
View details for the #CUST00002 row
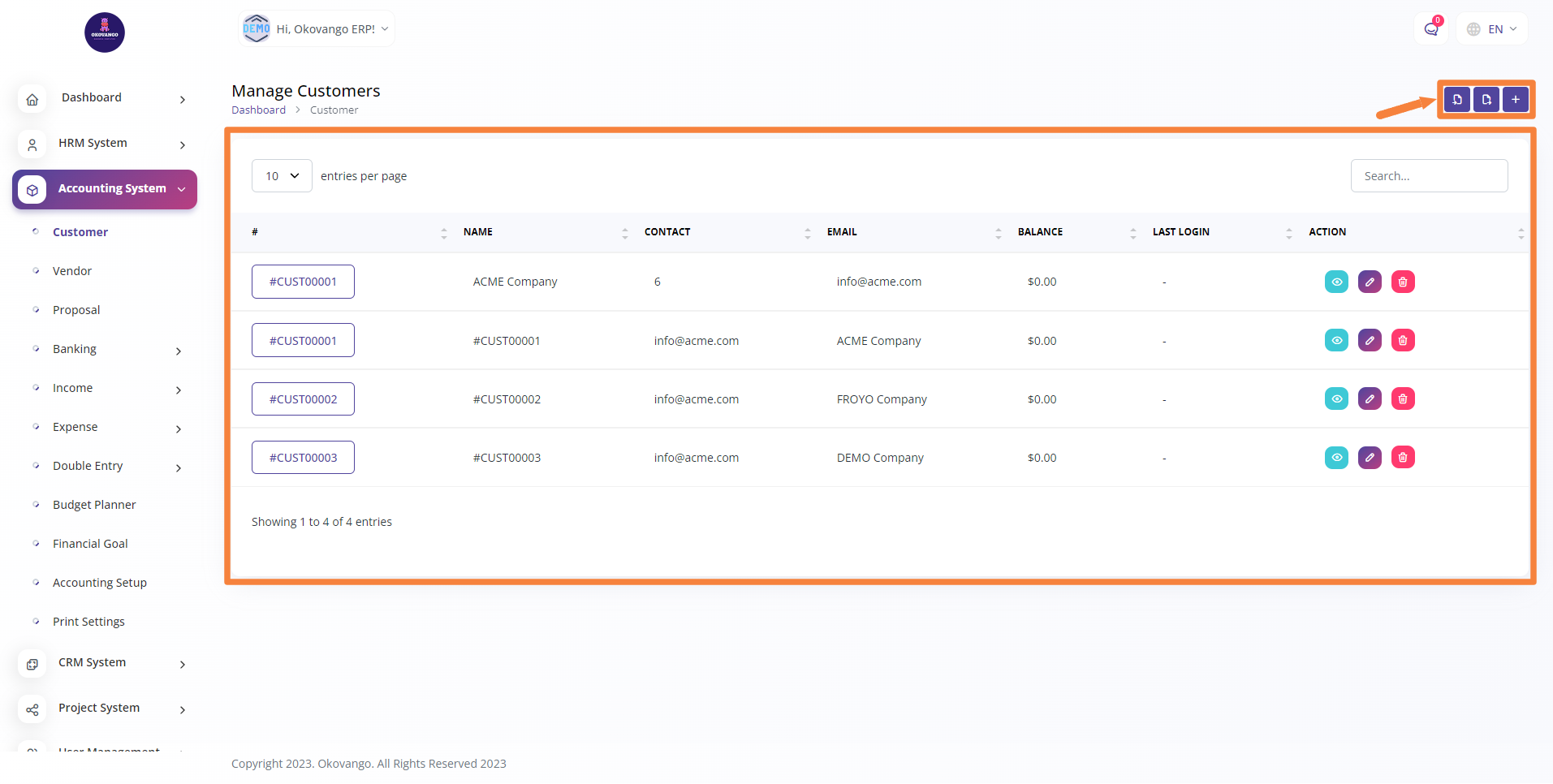(x=1336, y=399)
